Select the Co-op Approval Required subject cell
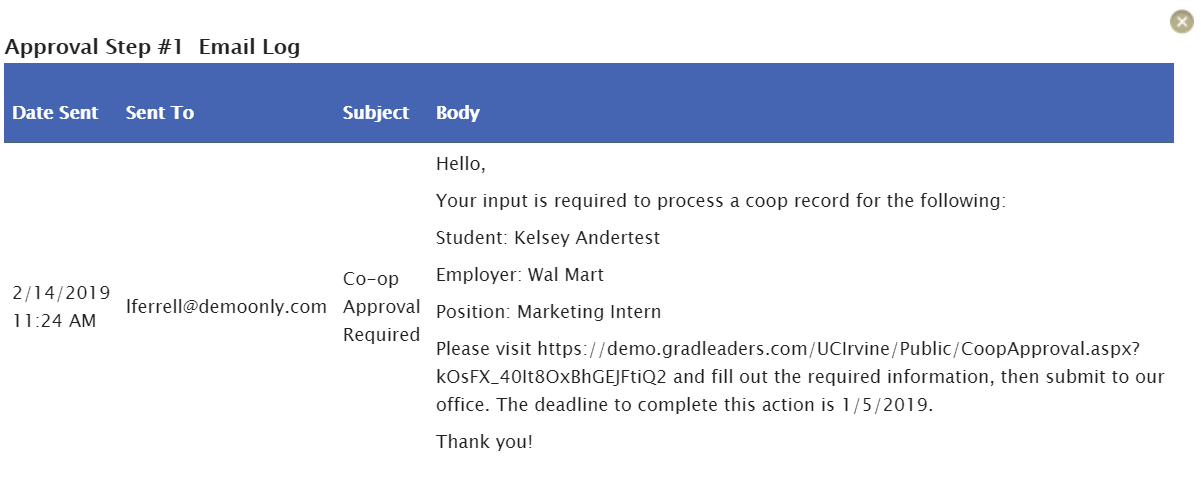This screenshot has height=492, width=1201. 382,307
